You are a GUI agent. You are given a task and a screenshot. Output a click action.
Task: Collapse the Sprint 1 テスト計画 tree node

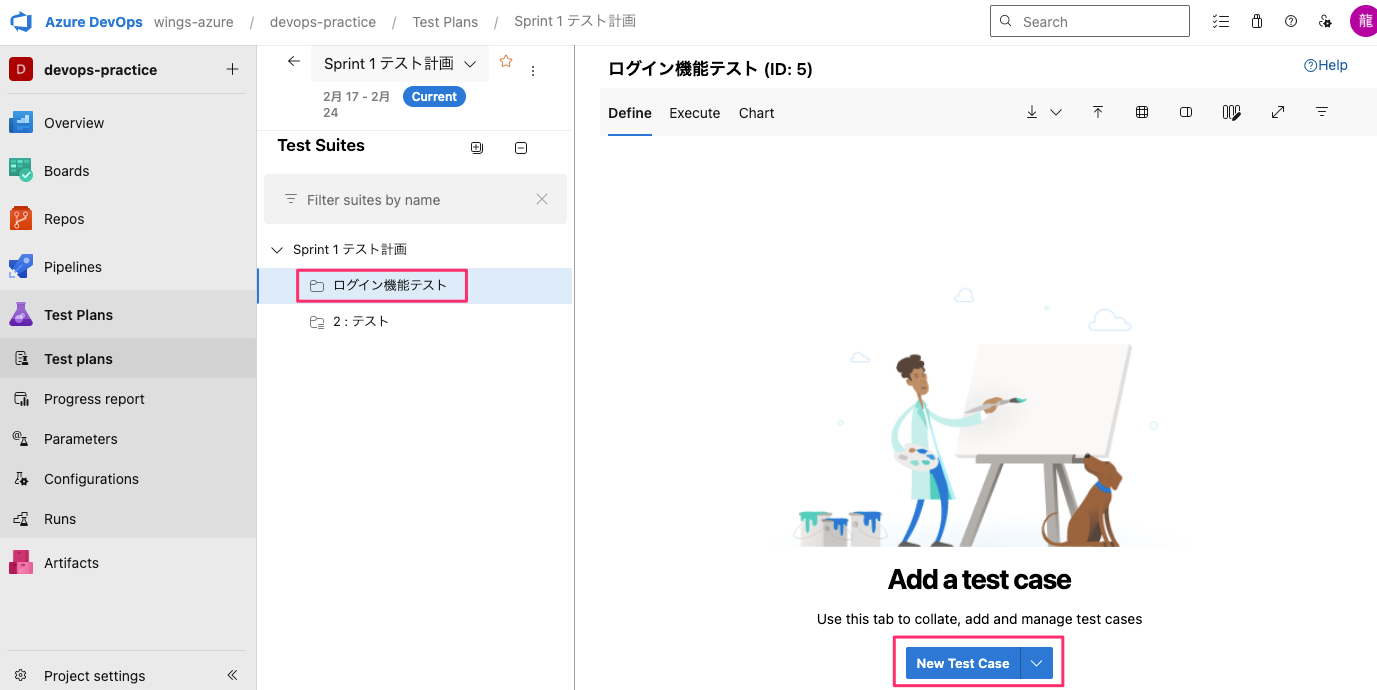pyautogui.click(x=277, y=249)
